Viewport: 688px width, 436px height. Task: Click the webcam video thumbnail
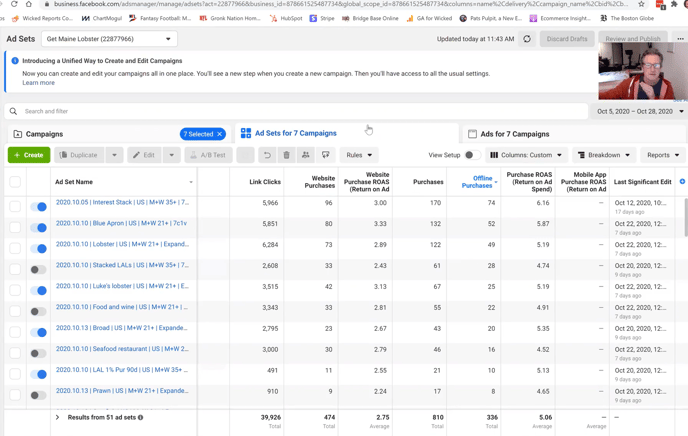pyautogui.click(x=643, y=71)
